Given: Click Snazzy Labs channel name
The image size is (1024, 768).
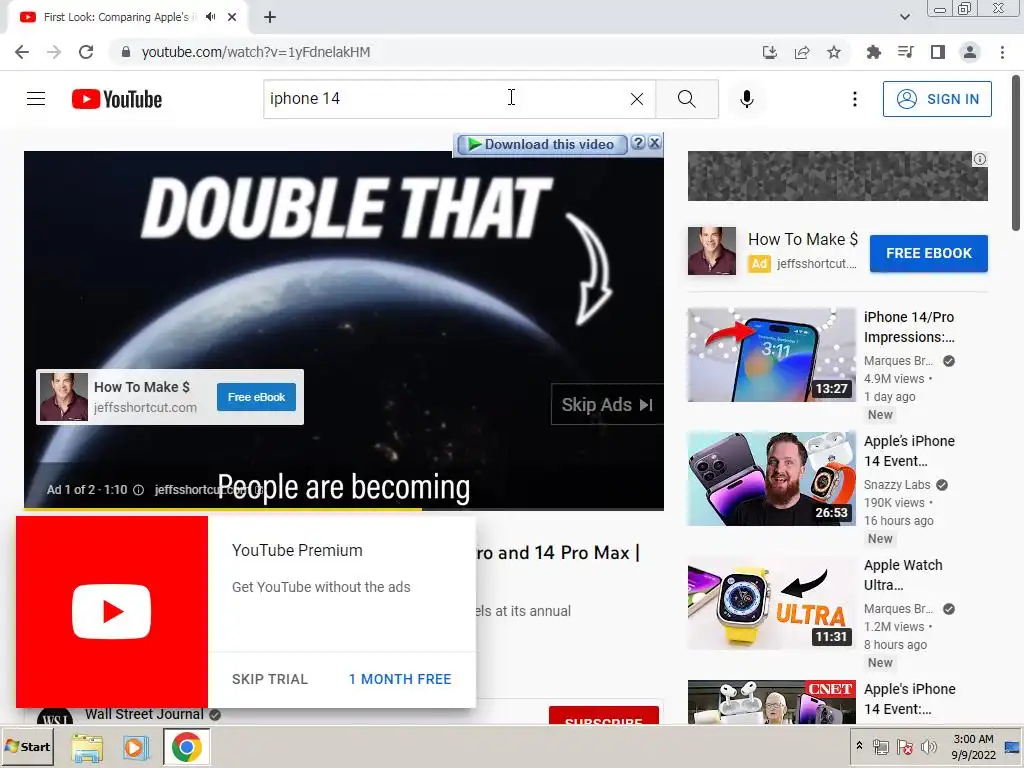Looking at the screenshot, I should tap(897, 485).
